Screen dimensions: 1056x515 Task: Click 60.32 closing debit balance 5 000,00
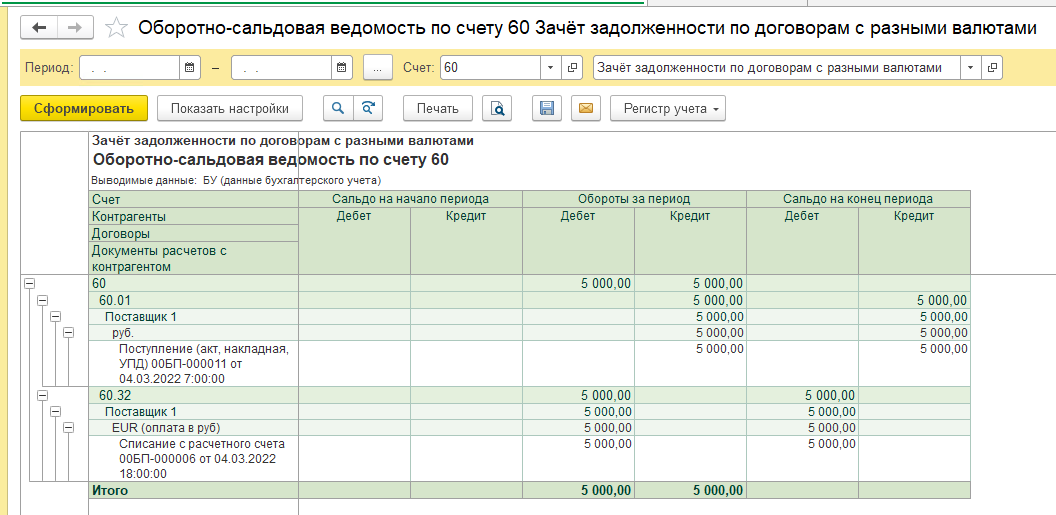click(830, 395)
